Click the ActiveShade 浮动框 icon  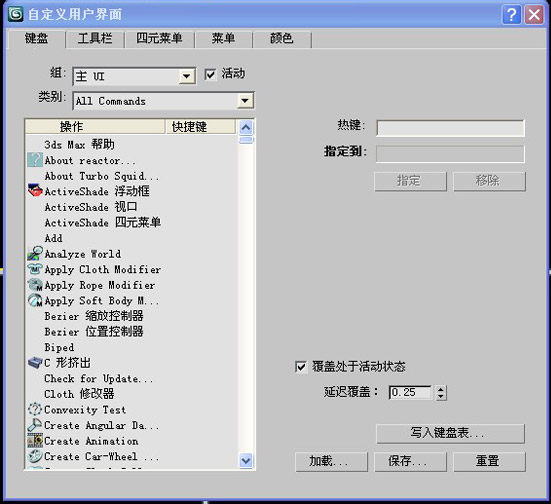click(35, 190)
